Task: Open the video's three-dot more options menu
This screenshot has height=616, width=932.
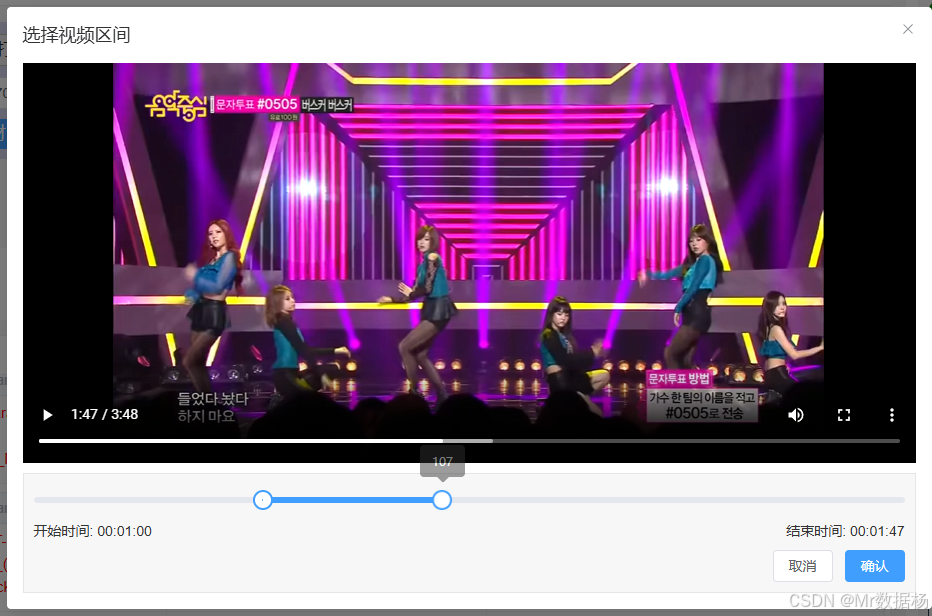Action: [892, 415]
